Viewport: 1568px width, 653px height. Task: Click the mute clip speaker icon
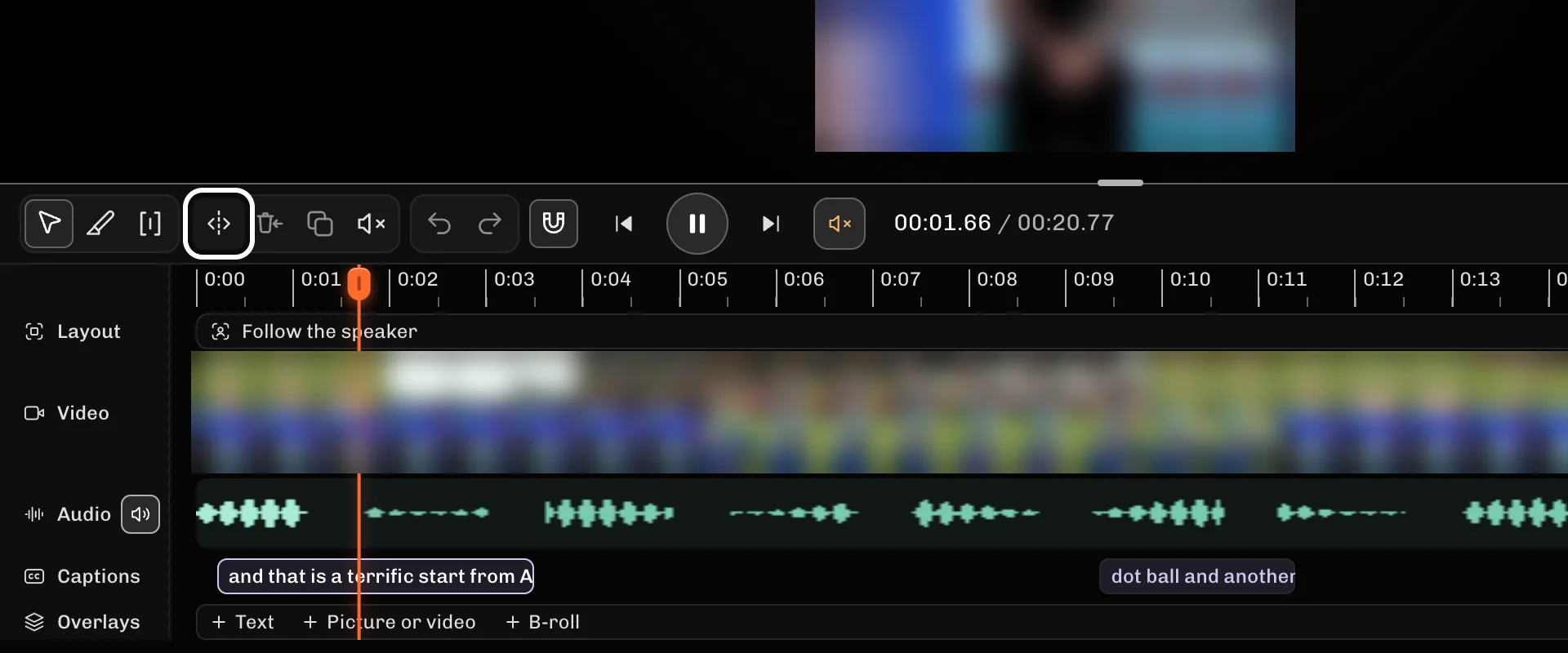coord(371,223)
